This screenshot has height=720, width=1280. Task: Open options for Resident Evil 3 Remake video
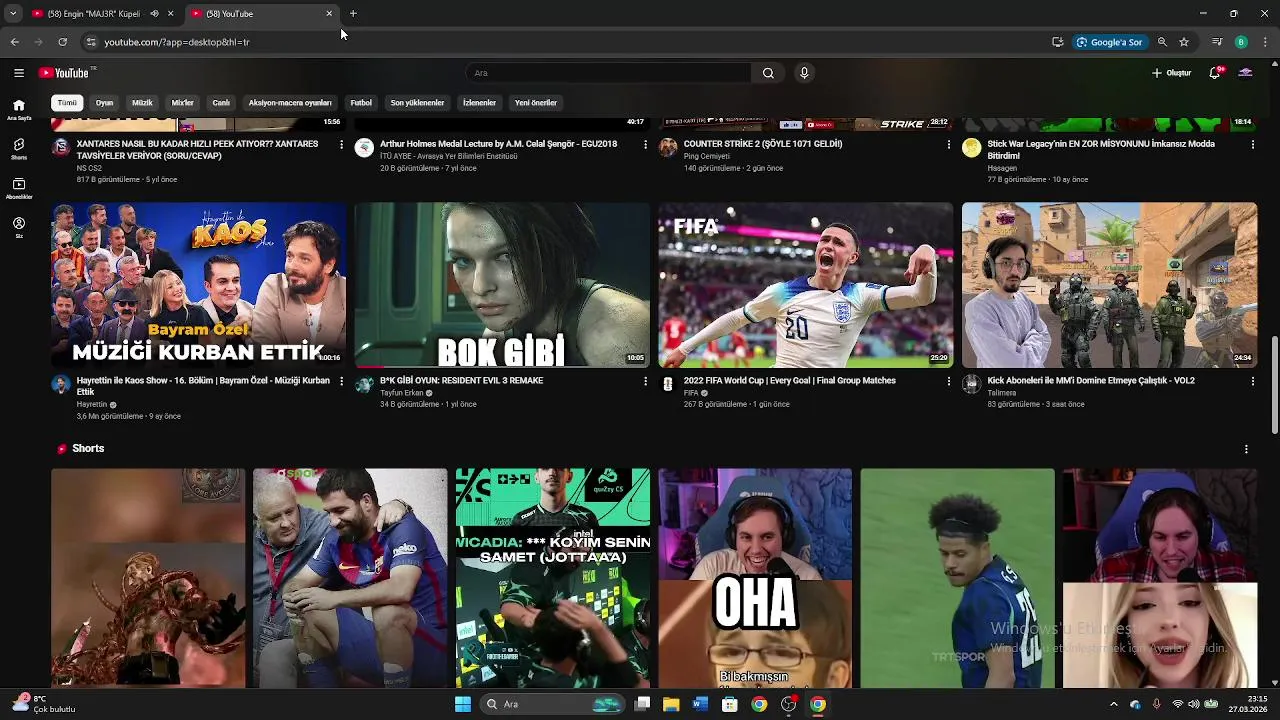pyautogui.click(x=645, y=381)
